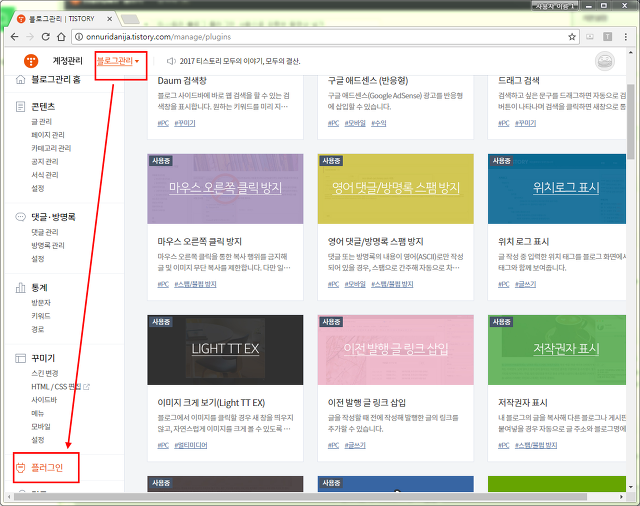Open 설정 under 콘텐츠
This screenshot has width=640, height=506.
coord(38,188)
